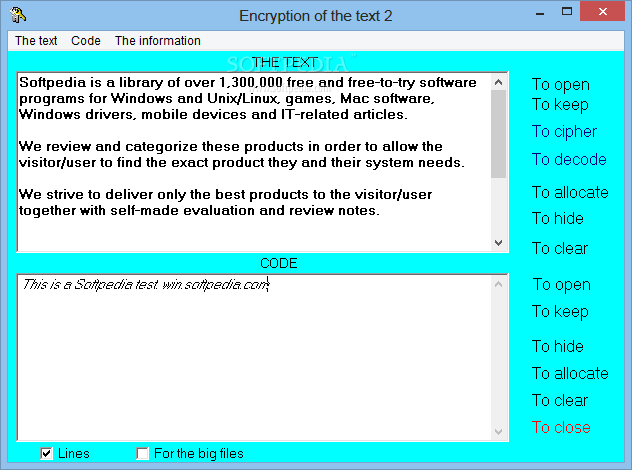Click inside THE TEXT field on the Softpedia paragraph

coord(247,98)
